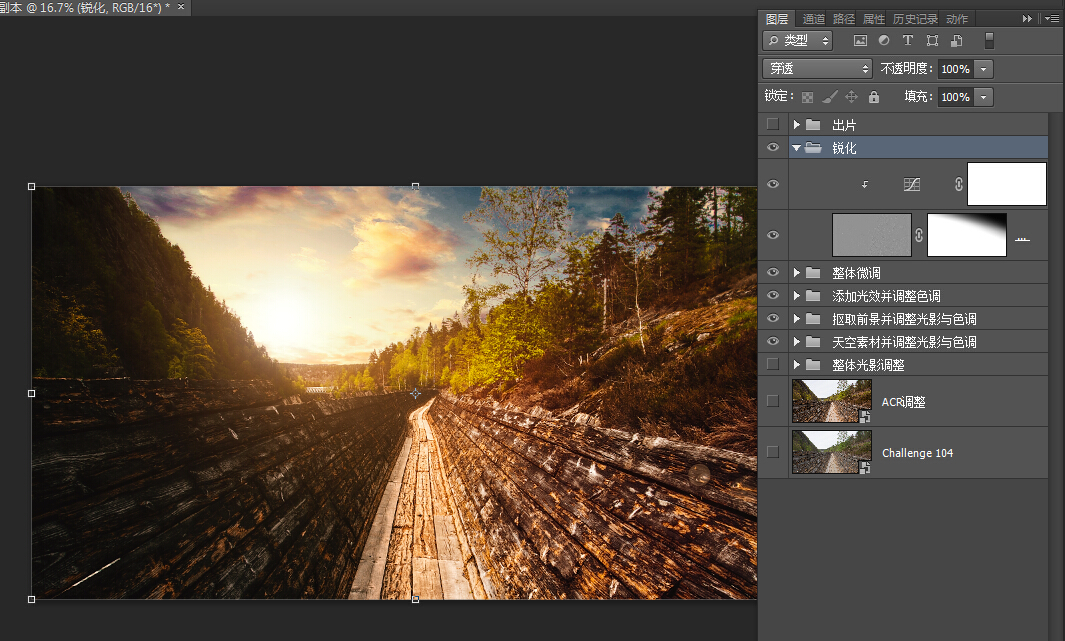
Task: Select the ACR调整 layer thumbnail
Action: 832,401
